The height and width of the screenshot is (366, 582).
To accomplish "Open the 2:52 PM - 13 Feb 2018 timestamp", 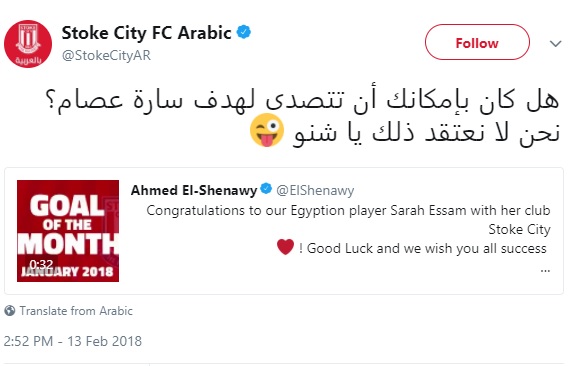I will [x=73, y=341].
